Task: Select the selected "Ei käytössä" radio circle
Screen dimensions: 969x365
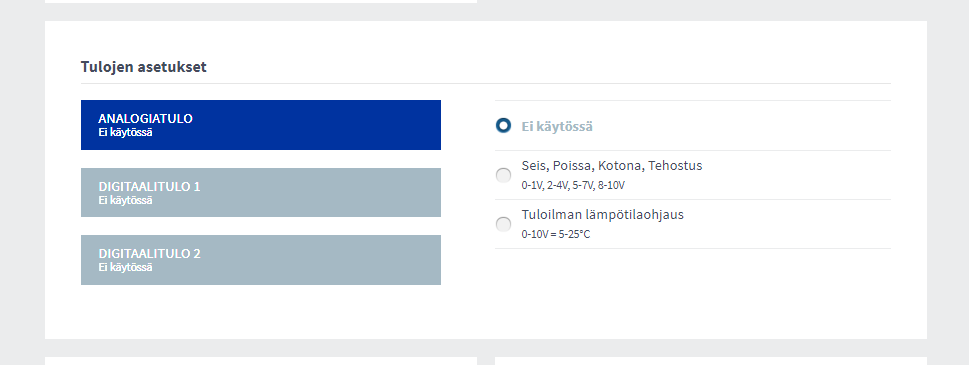Action: [x=504, y=126]
